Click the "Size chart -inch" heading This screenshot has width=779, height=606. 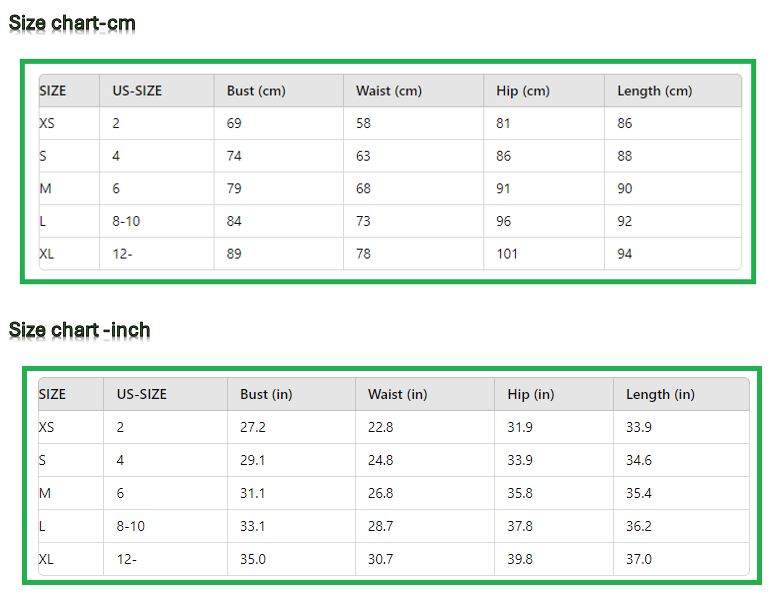pos(80,330)
